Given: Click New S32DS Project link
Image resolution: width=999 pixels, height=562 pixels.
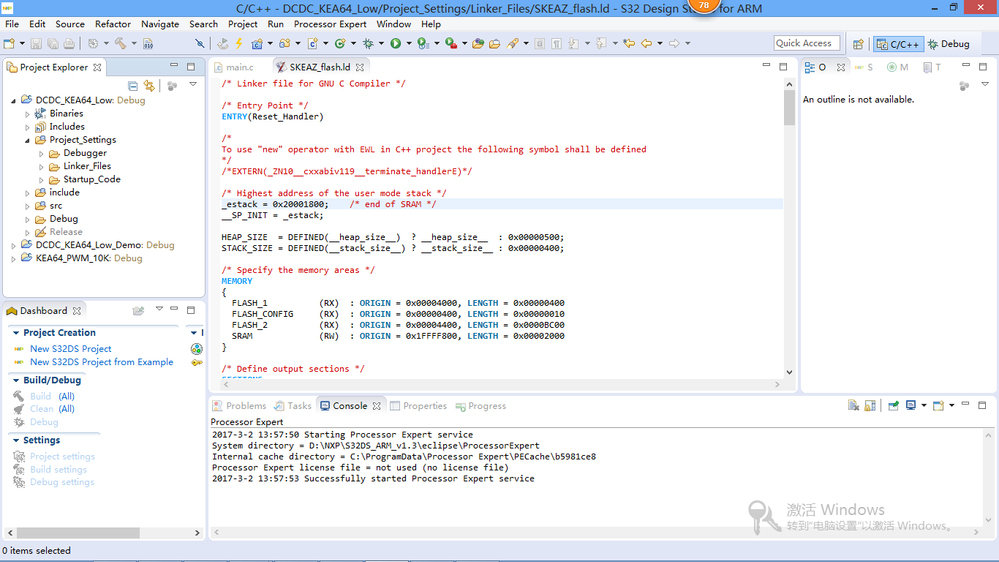Looking at the screenshot, I should point(71,349).
